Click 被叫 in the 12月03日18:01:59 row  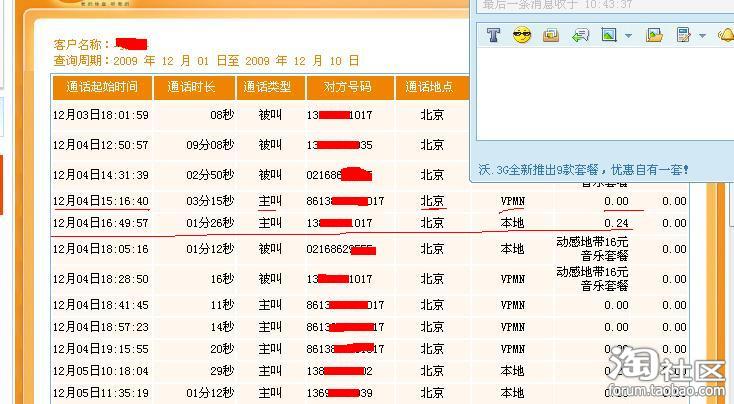tap(270, 115)
